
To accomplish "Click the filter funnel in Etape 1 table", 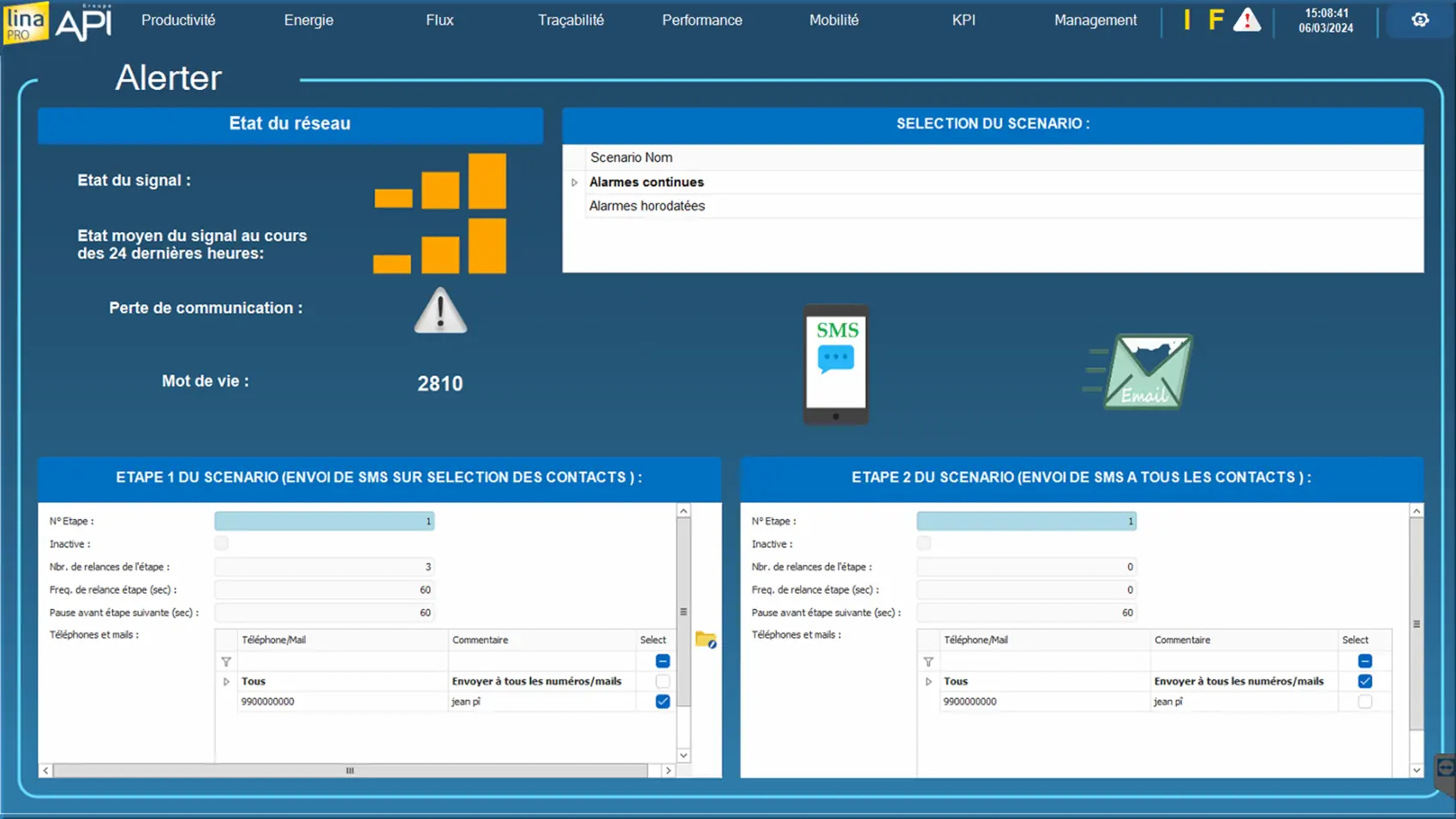I will pyautogui.click(x=226, y=661).
